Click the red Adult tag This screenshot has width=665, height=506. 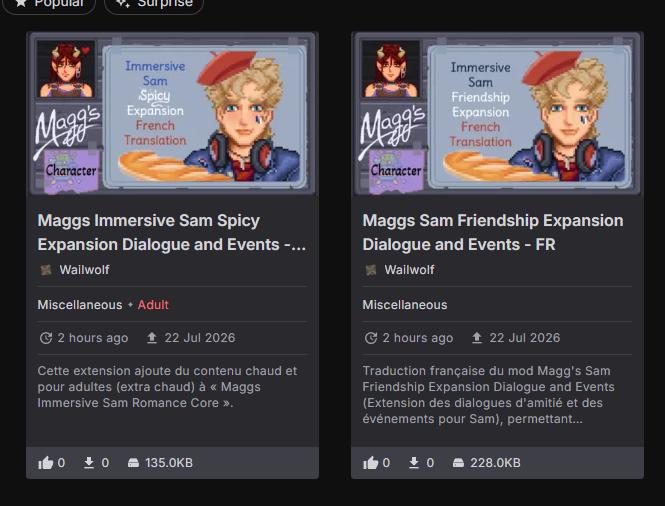pos(153,305)
